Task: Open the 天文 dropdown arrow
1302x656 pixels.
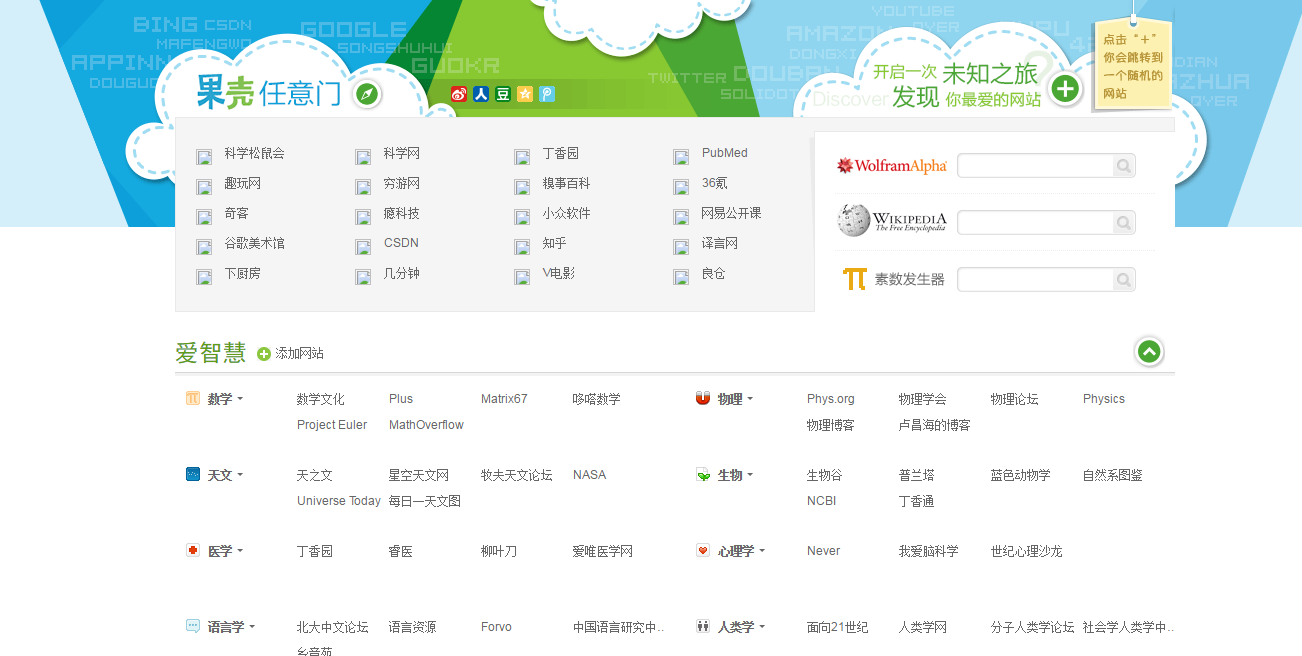Action: pos(240,475)
